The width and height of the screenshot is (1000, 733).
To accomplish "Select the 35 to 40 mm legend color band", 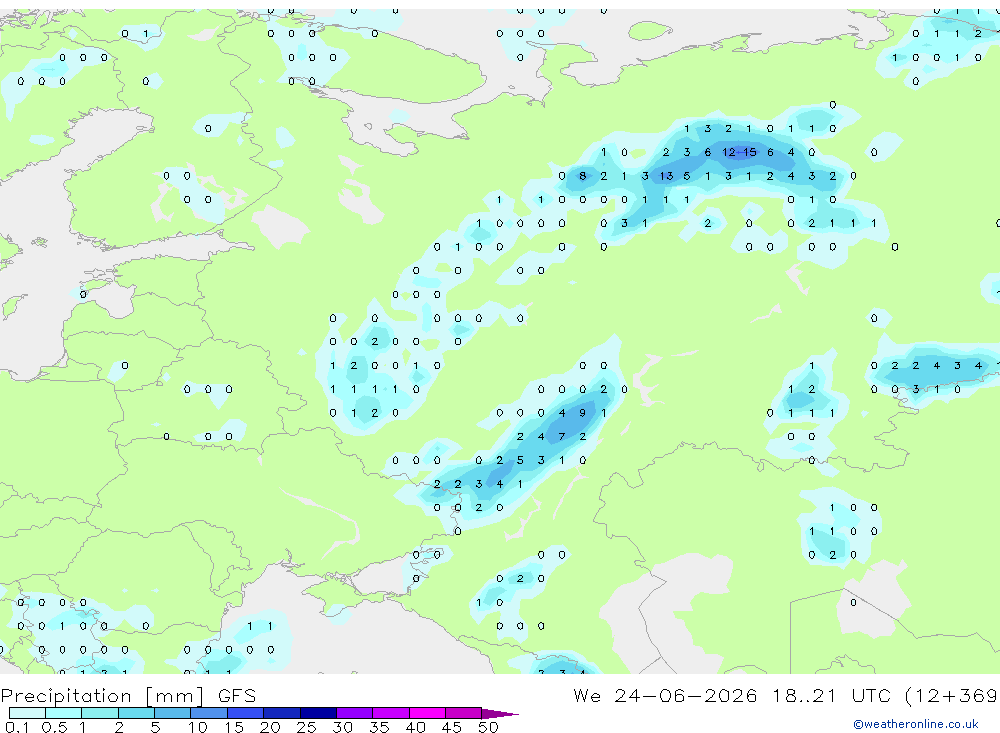I will [x=391, y=713].
